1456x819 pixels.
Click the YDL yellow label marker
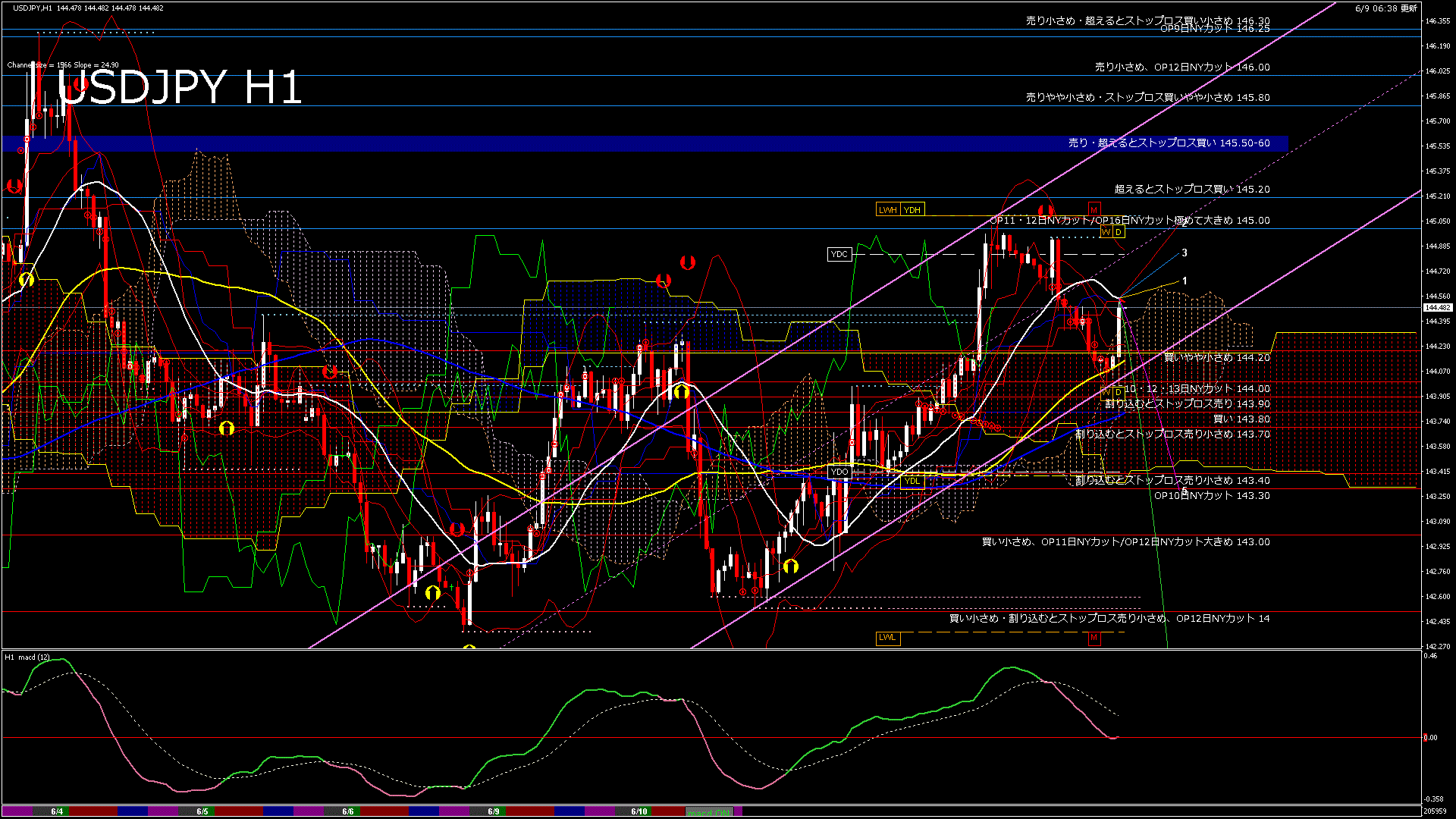(x=912, y=481)
